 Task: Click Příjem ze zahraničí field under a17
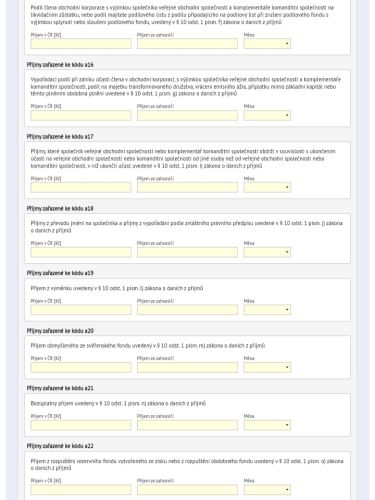coord(187,187)
